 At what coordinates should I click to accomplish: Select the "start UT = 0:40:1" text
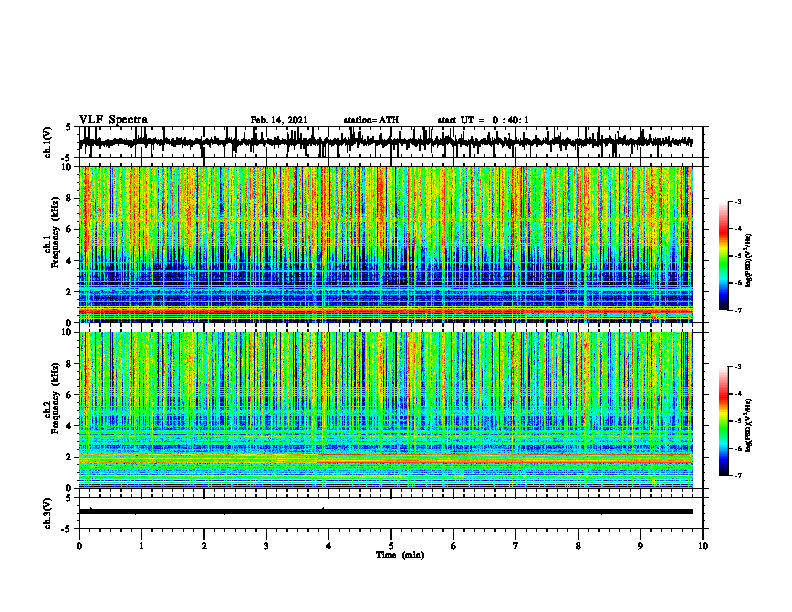[483, 120]
